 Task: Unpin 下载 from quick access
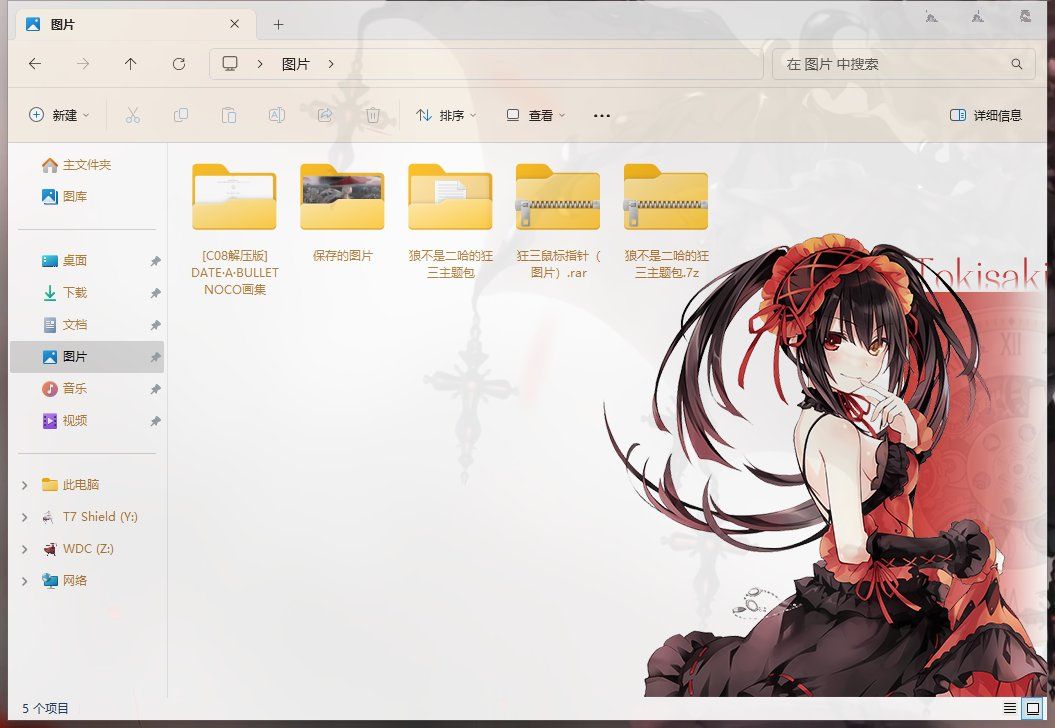point(155,293)
